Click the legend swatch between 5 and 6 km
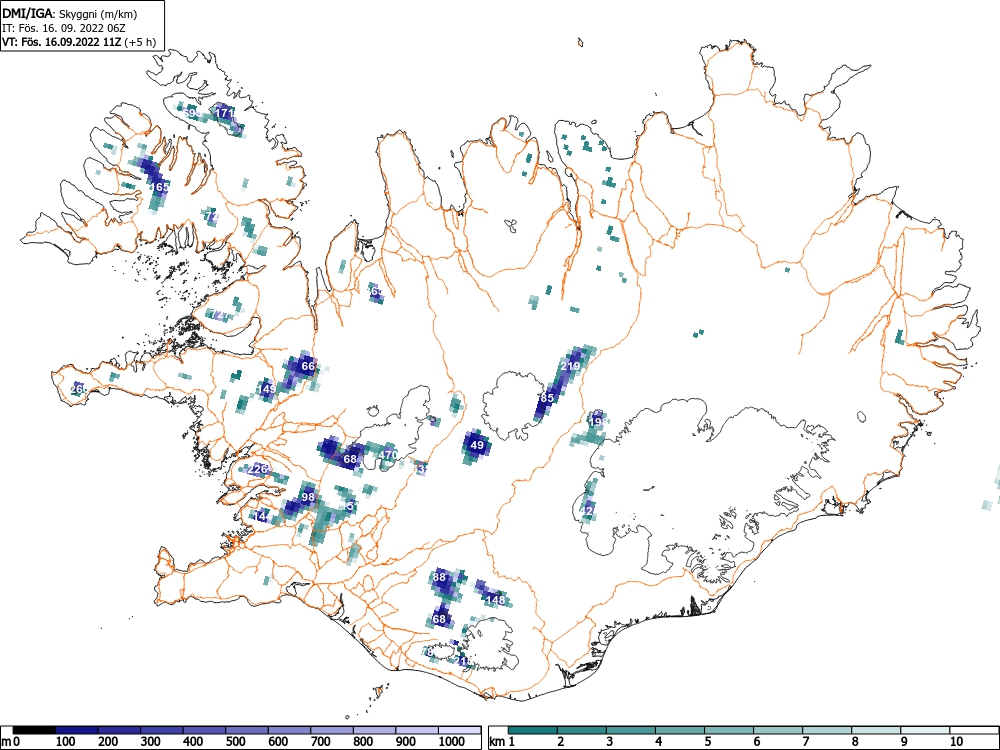 tap(729, 730)
